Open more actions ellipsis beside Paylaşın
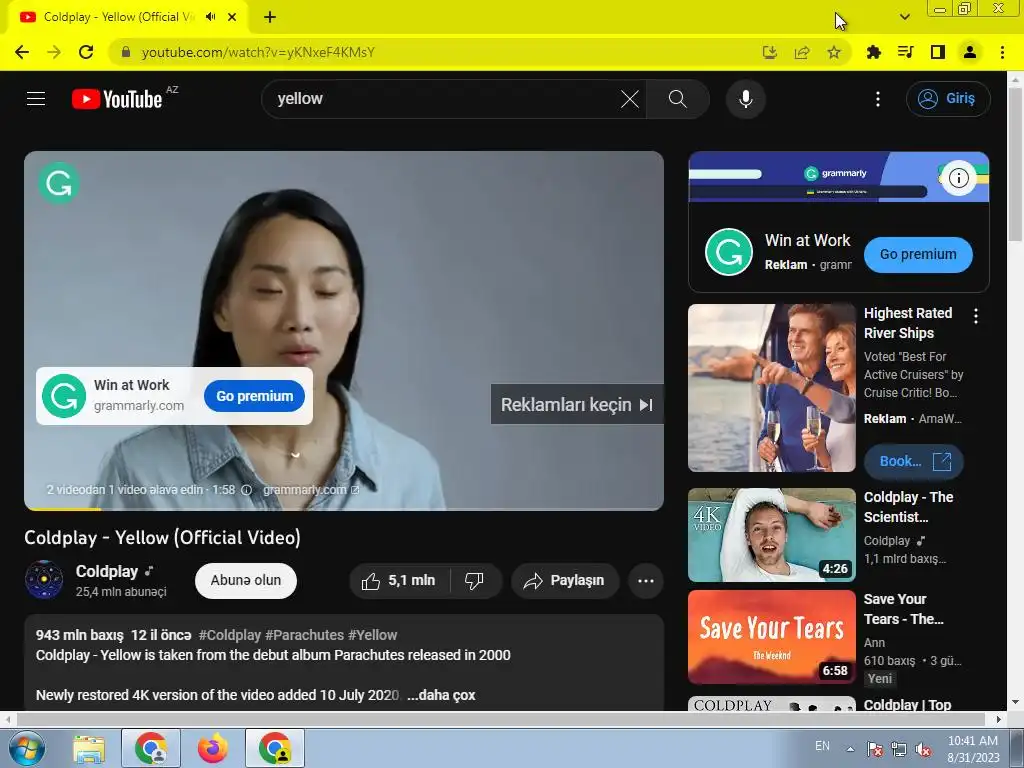The height and width of the screenshot is (768, 1024). pyautogui.click(x=646, y=581)
